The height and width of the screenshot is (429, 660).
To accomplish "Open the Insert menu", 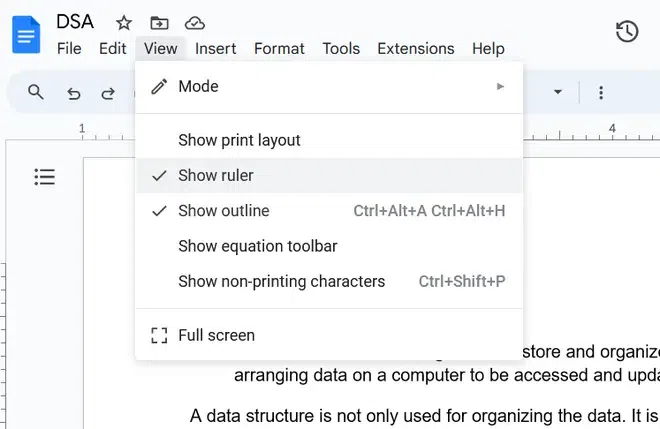I will coord(216,48).
